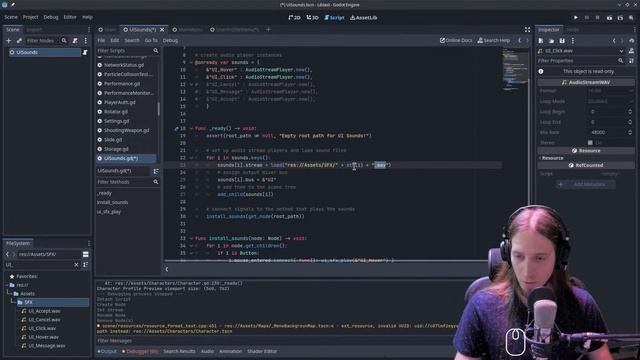Open Search Help
This screenshot has height=360, width=640.
(x=493, y=40)
